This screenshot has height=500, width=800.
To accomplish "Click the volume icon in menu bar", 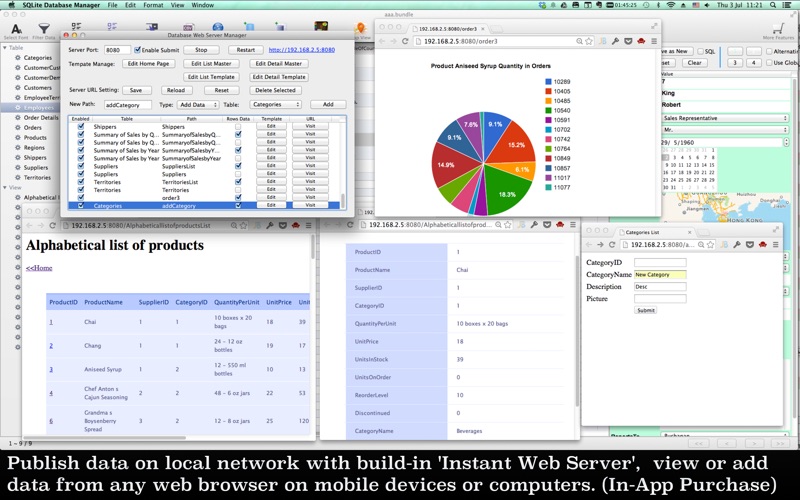I will click(707, 5).
